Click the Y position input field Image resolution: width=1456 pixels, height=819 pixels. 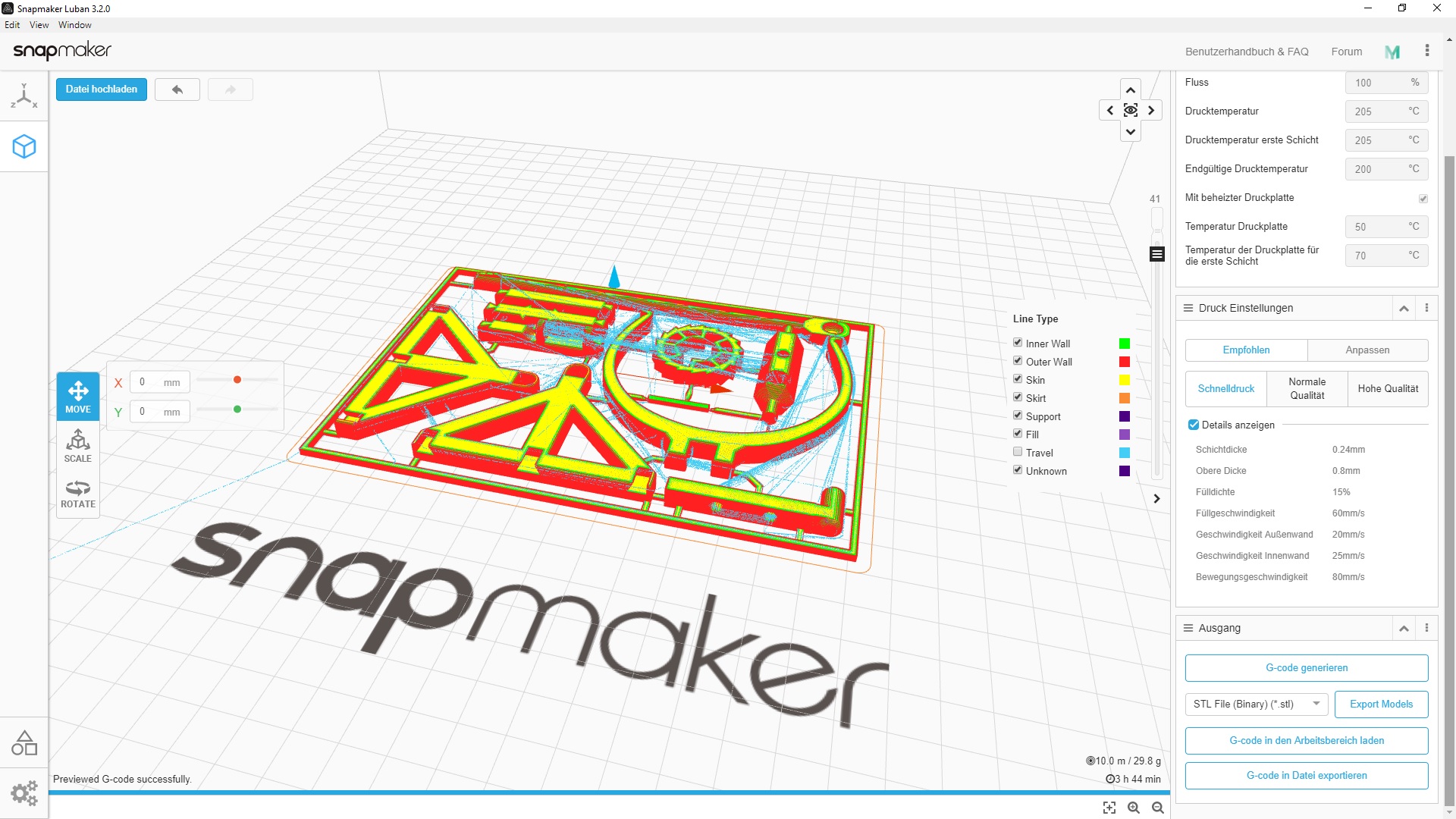[159, 412]
